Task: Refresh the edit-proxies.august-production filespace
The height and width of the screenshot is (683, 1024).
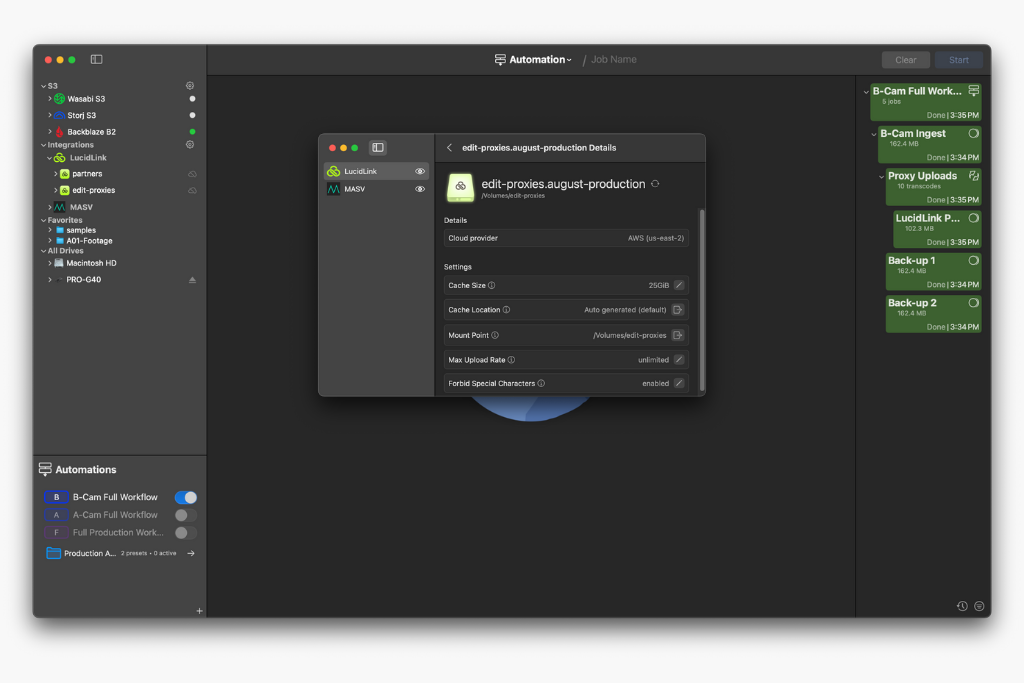Action: [655, 184]
